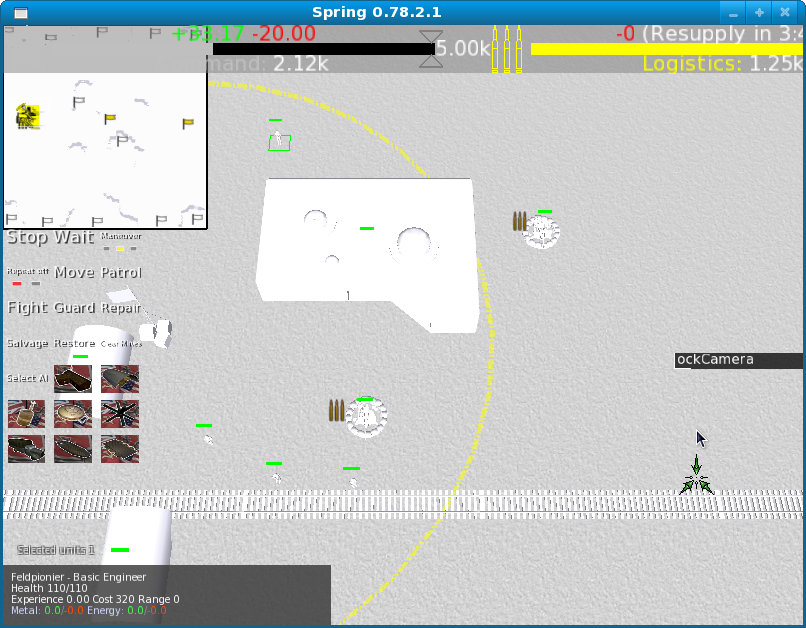
Task: Click the yellow flag in minimap center
Action: coord(109,119)
